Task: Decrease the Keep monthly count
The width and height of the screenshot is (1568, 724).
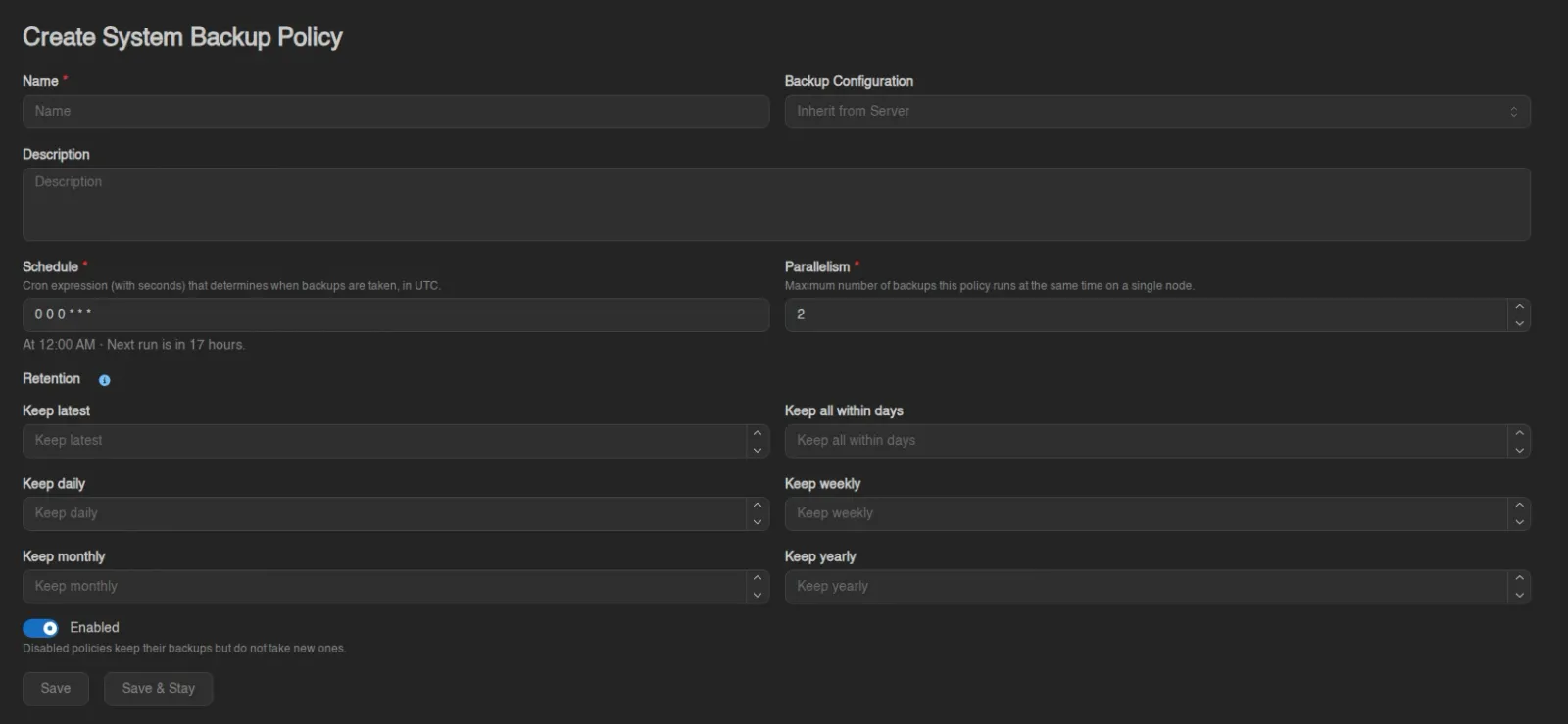Action: click(x=758, y=595)
